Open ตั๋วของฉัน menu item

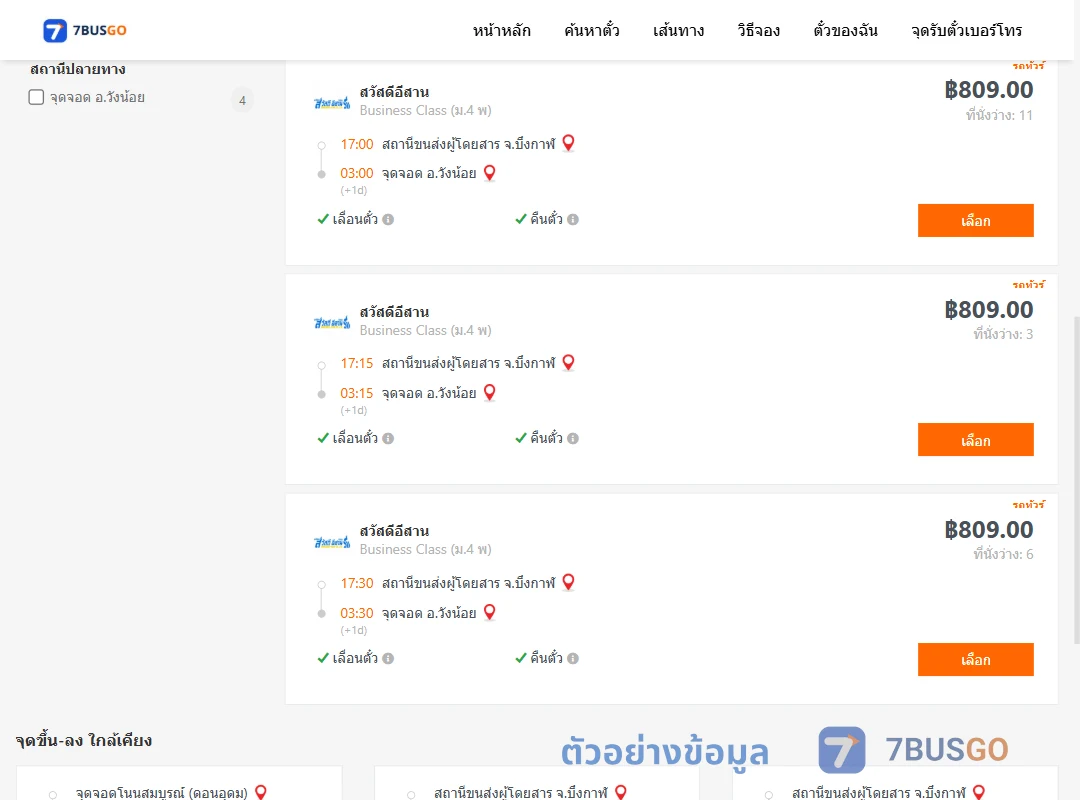[x=845, y=30]
